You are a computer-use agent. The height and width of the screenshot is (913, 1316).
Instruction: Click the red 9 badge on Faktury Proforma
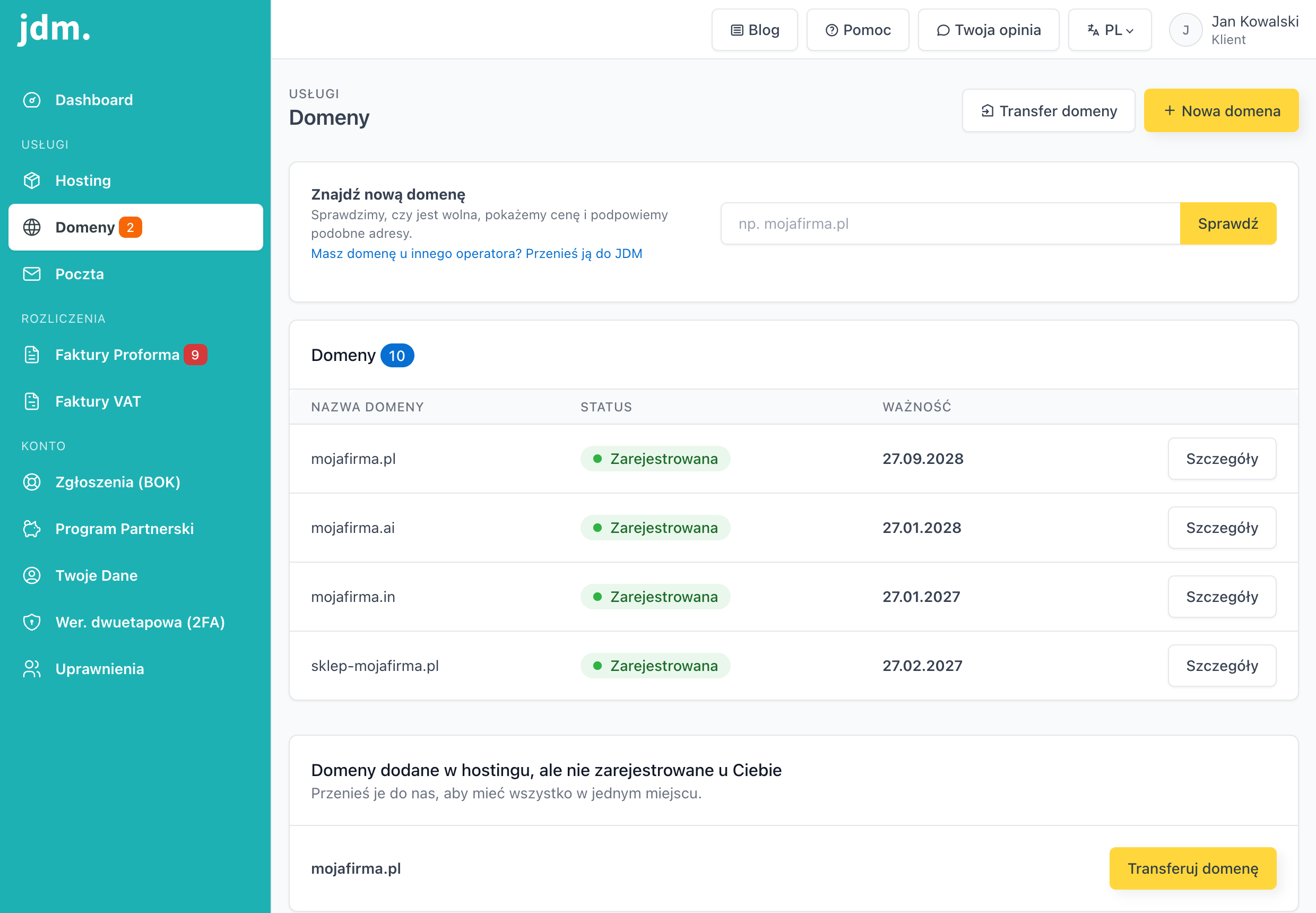pyautogui.click(x=195, y=355)
